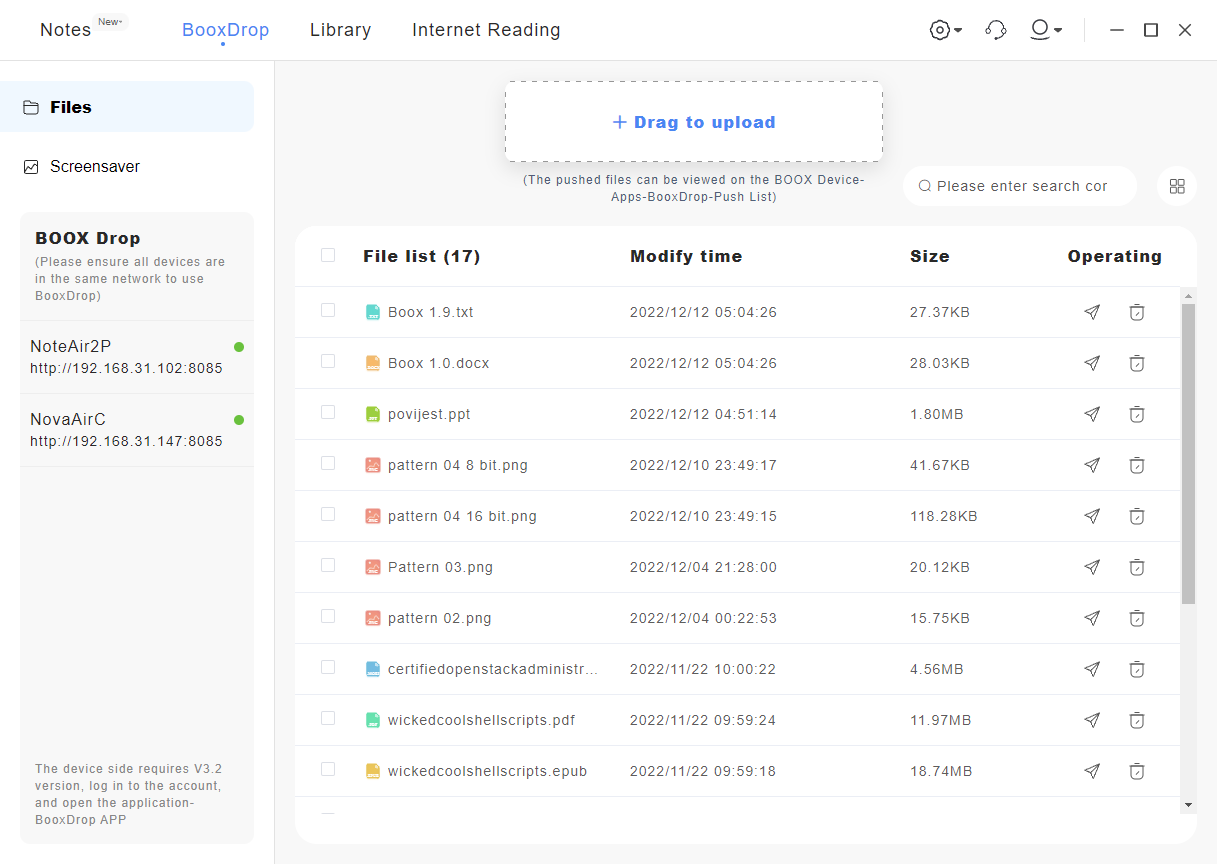Image resolution: width=1217 pixels, height=864 pixels.
Task: Open the user account dropdown
Action: tap(1046, 30)
